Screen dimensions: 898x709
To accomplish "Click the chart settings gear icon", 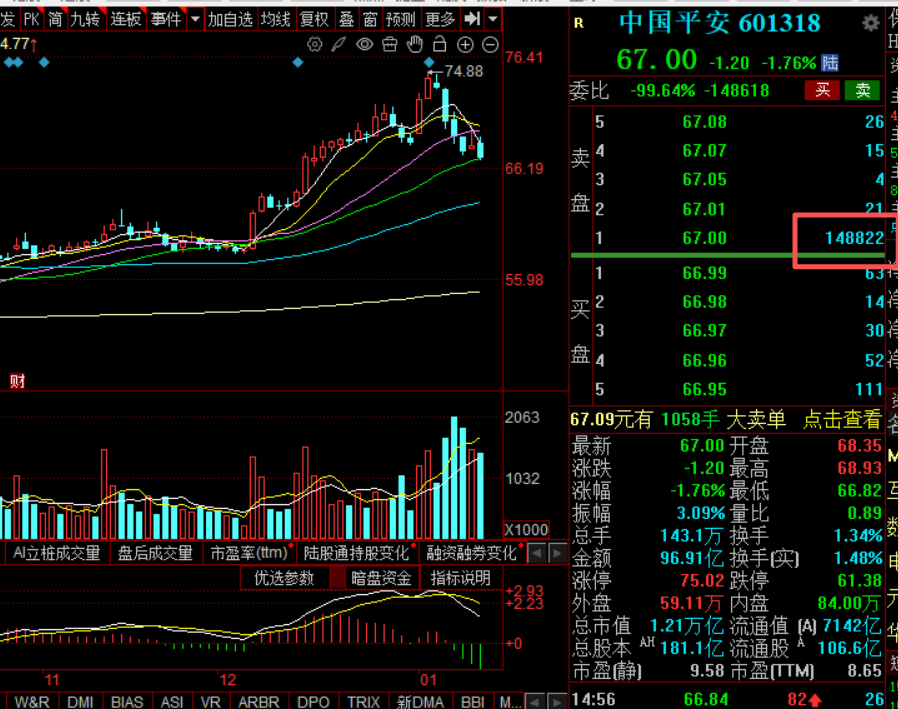I will click(315, 44).
